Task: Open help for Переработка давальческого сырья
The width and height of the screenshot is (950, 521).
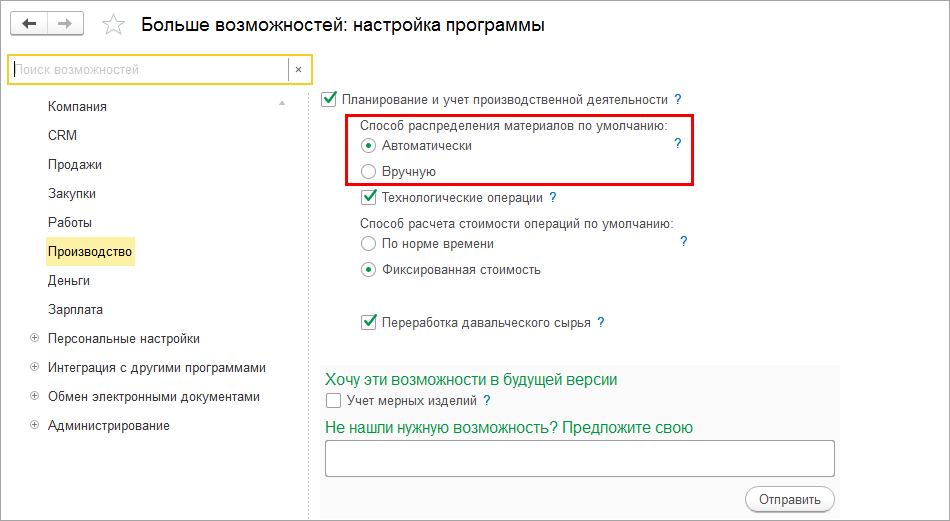Action: click(x=601, y=322)
